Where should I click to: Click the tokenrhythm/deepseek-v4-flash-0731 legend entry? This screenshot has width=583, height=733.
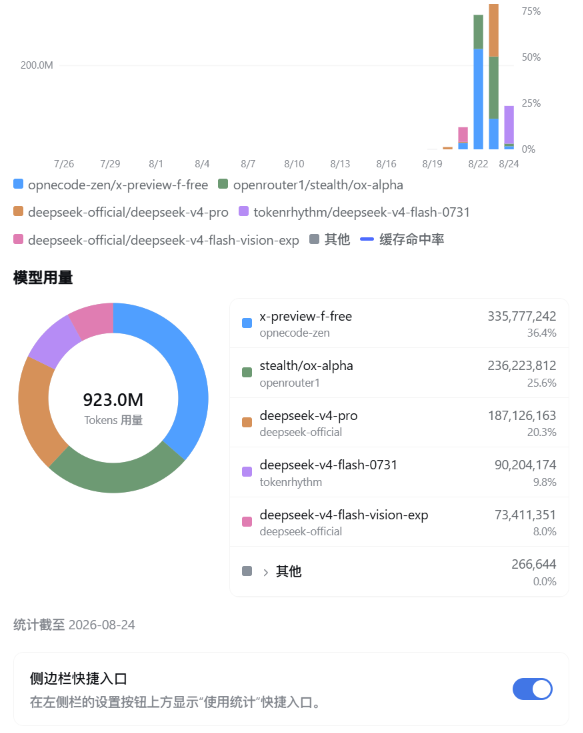click(354, 212)
